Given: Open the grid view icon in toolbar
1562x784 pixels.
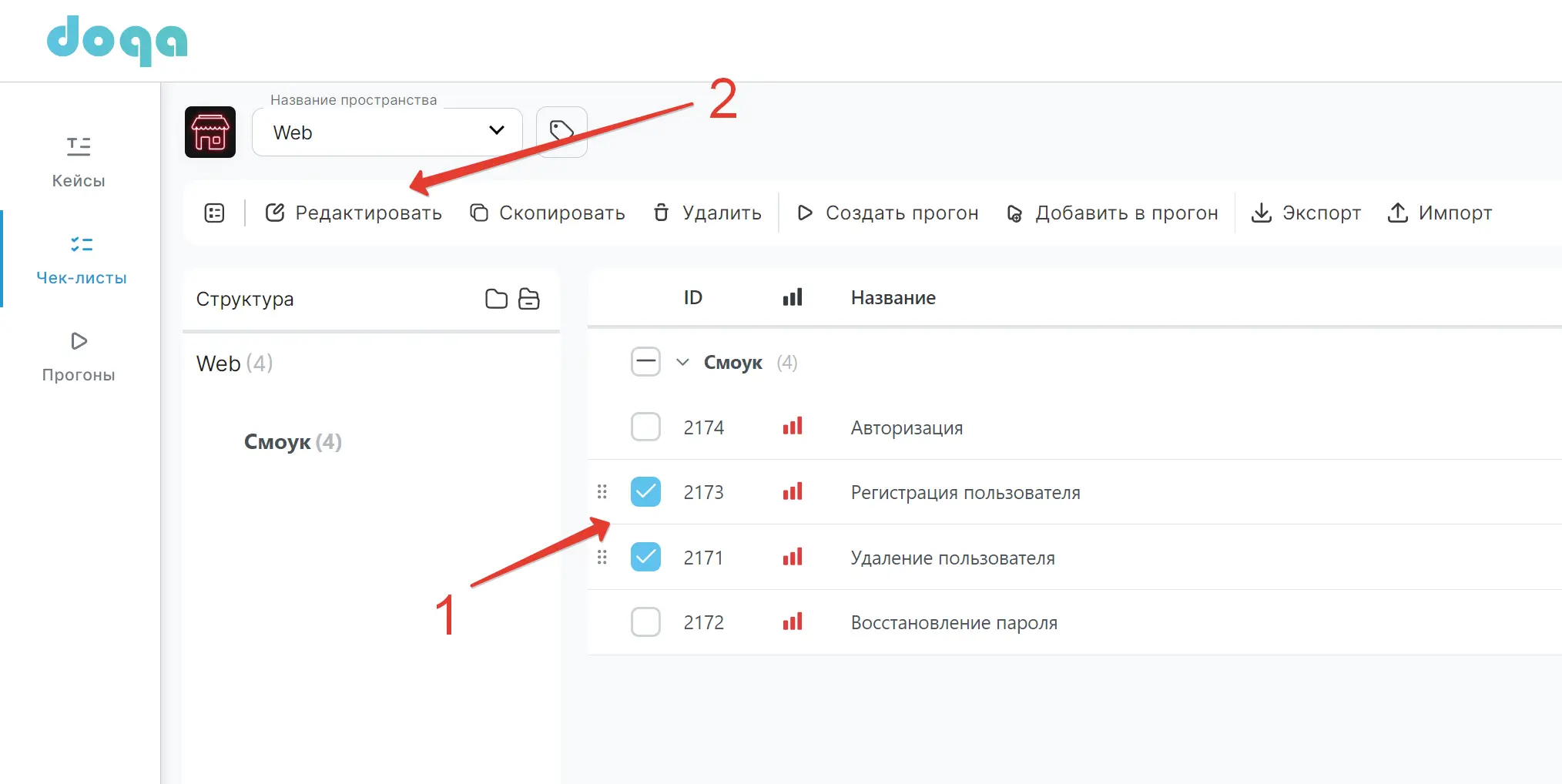Looking at the screenshot, I should pyautogui.click(x=213, y=213).
